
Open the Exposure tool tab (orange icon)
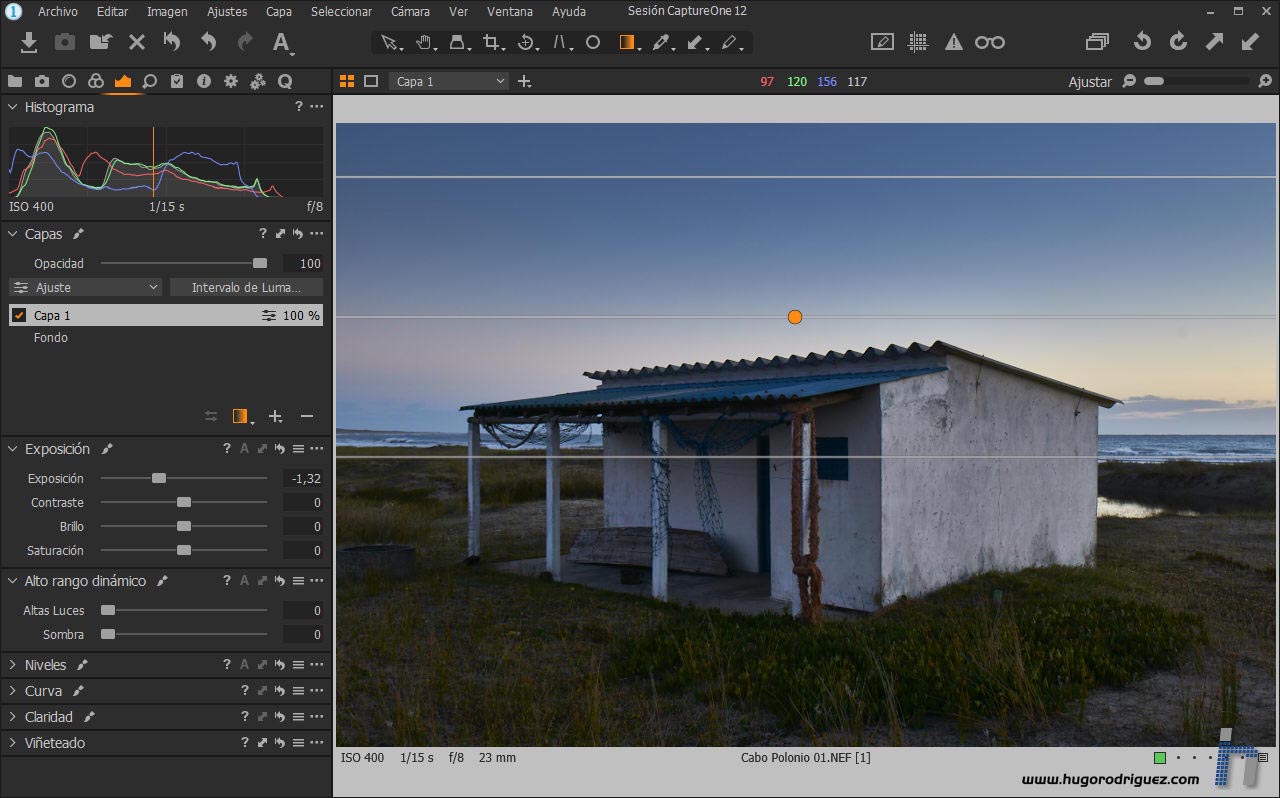pyautogui.click(x=123, y=82)
